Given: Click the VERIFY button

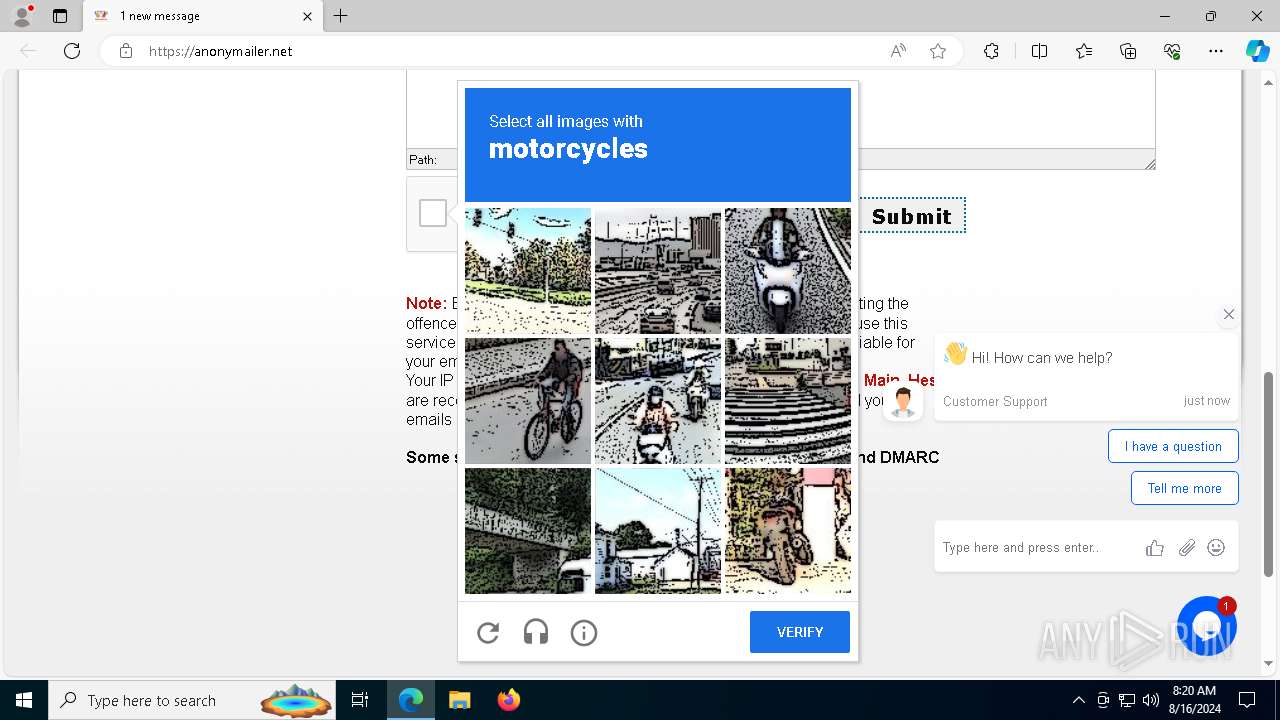Looking at the screenshot, I should tap(800, 632).
